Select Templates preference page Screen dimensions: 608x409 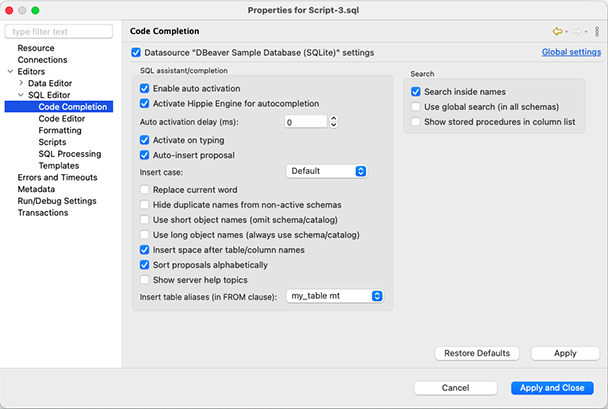(x=59, y=166)
